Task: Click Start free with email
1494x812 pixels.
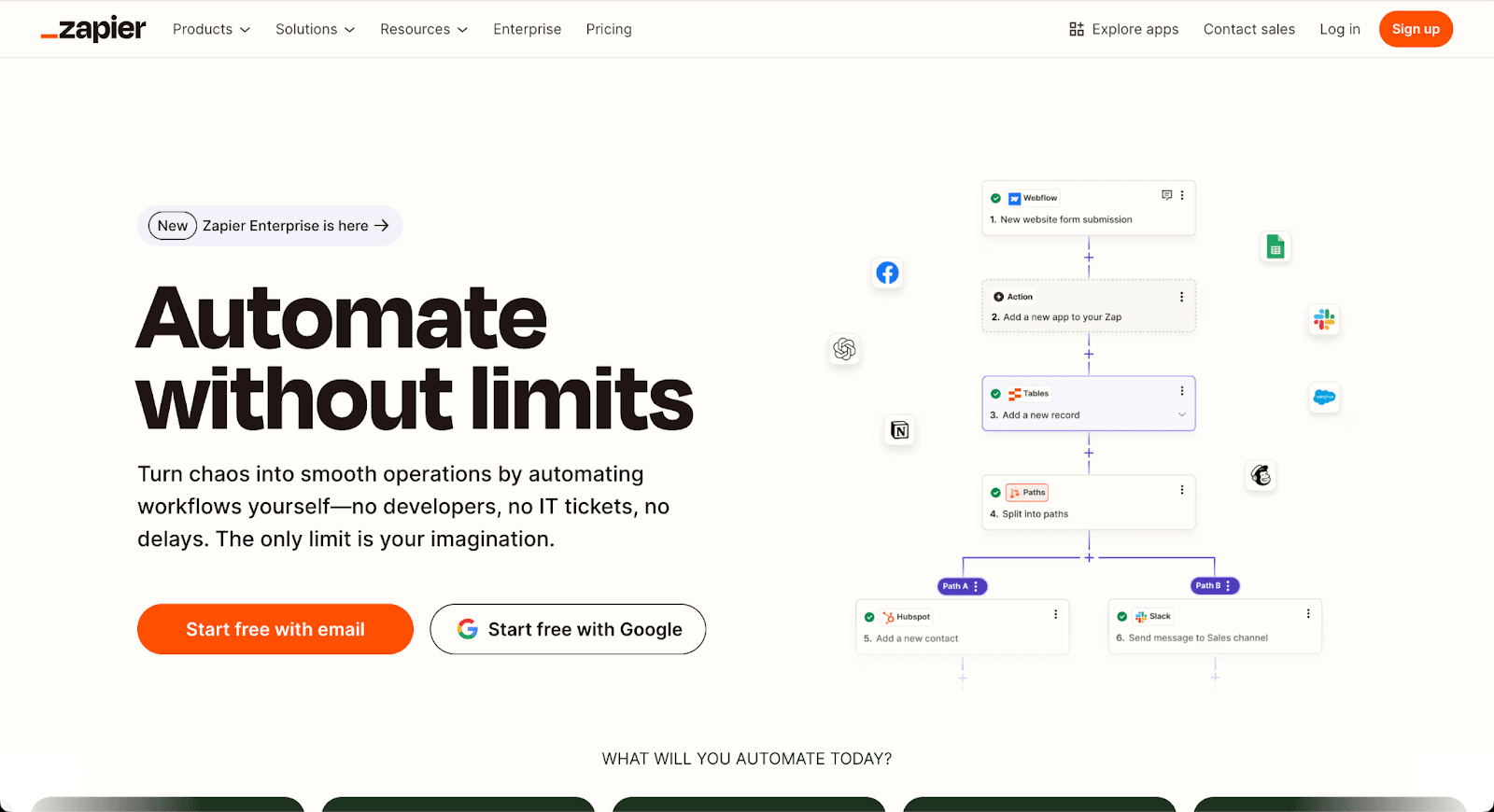Action: [275, 629]
